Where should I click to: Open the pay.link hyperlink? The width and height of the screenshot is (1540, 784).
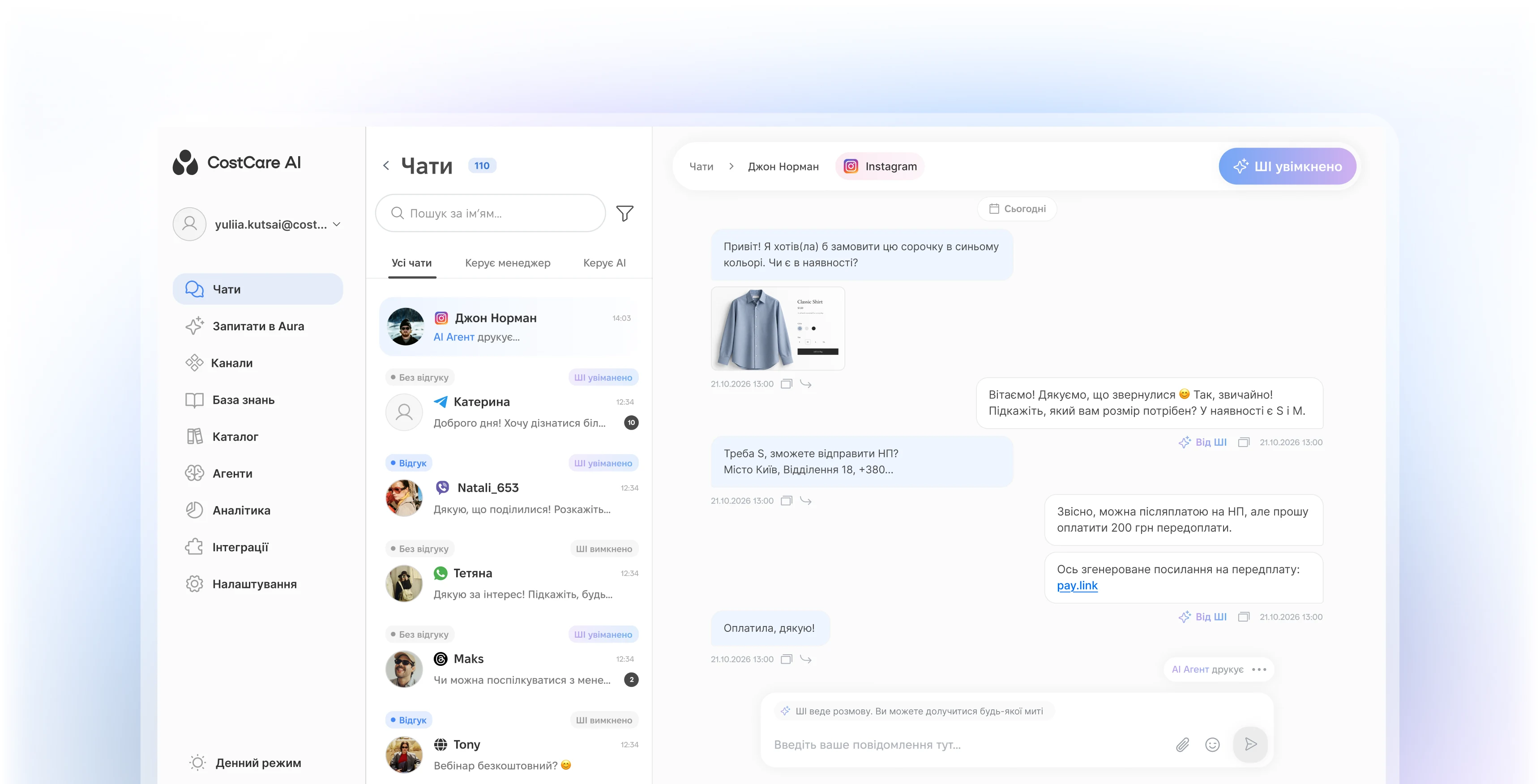coord(1077,586)
